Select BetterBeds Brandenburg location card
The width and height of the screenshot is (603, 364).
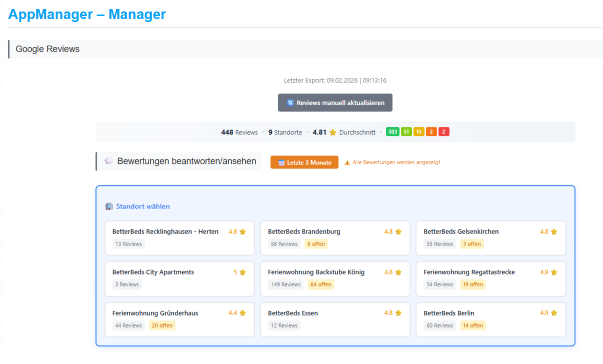[x=335, y=238]
